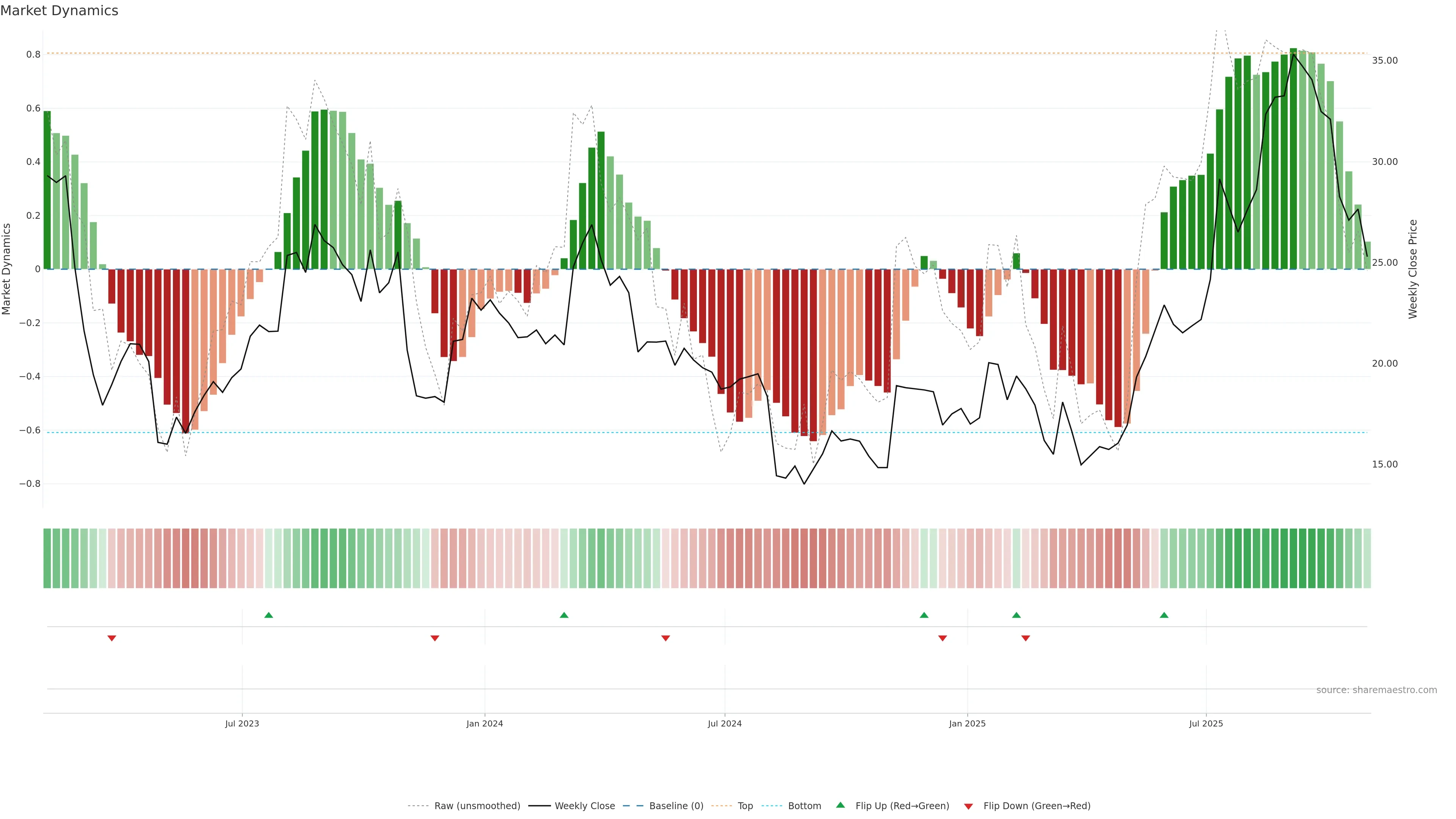Click the leftmost red flip-down marker

click(112, 638)
